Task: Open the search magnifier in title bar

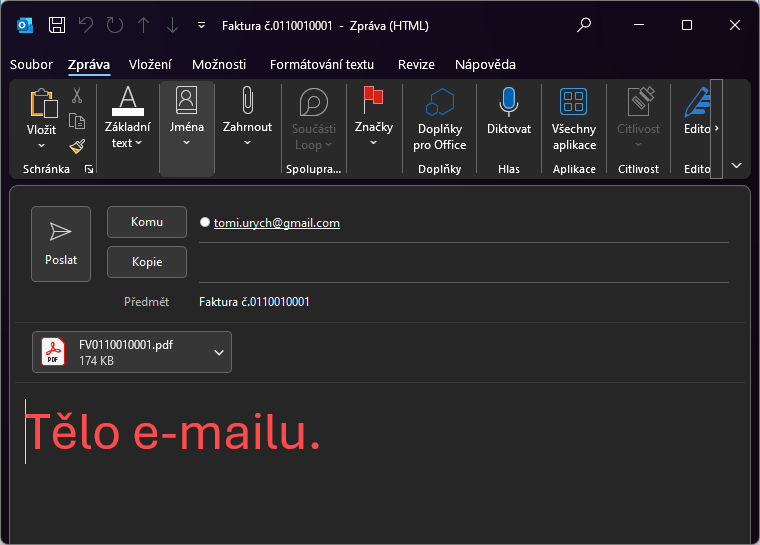Action: pos(584,25)
